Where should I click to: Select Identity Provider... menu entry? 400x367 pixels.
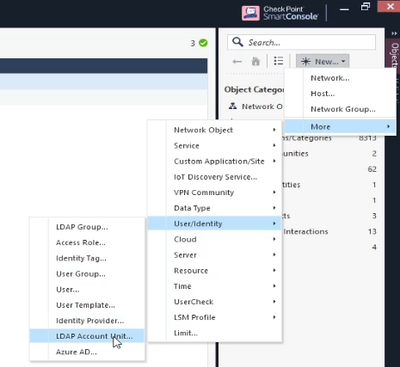87,321
